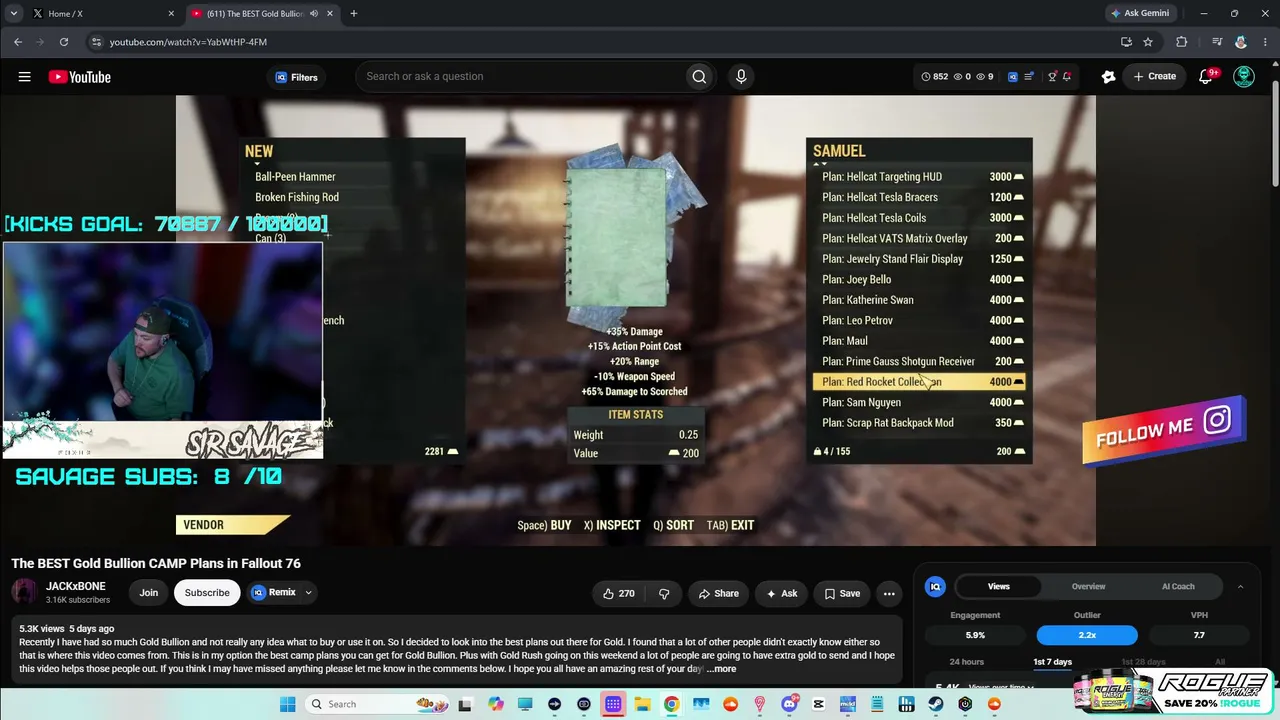Select the 1st 7 days tab
Viewport: 1280px width, 720px height.
[x=1052, y=662]
